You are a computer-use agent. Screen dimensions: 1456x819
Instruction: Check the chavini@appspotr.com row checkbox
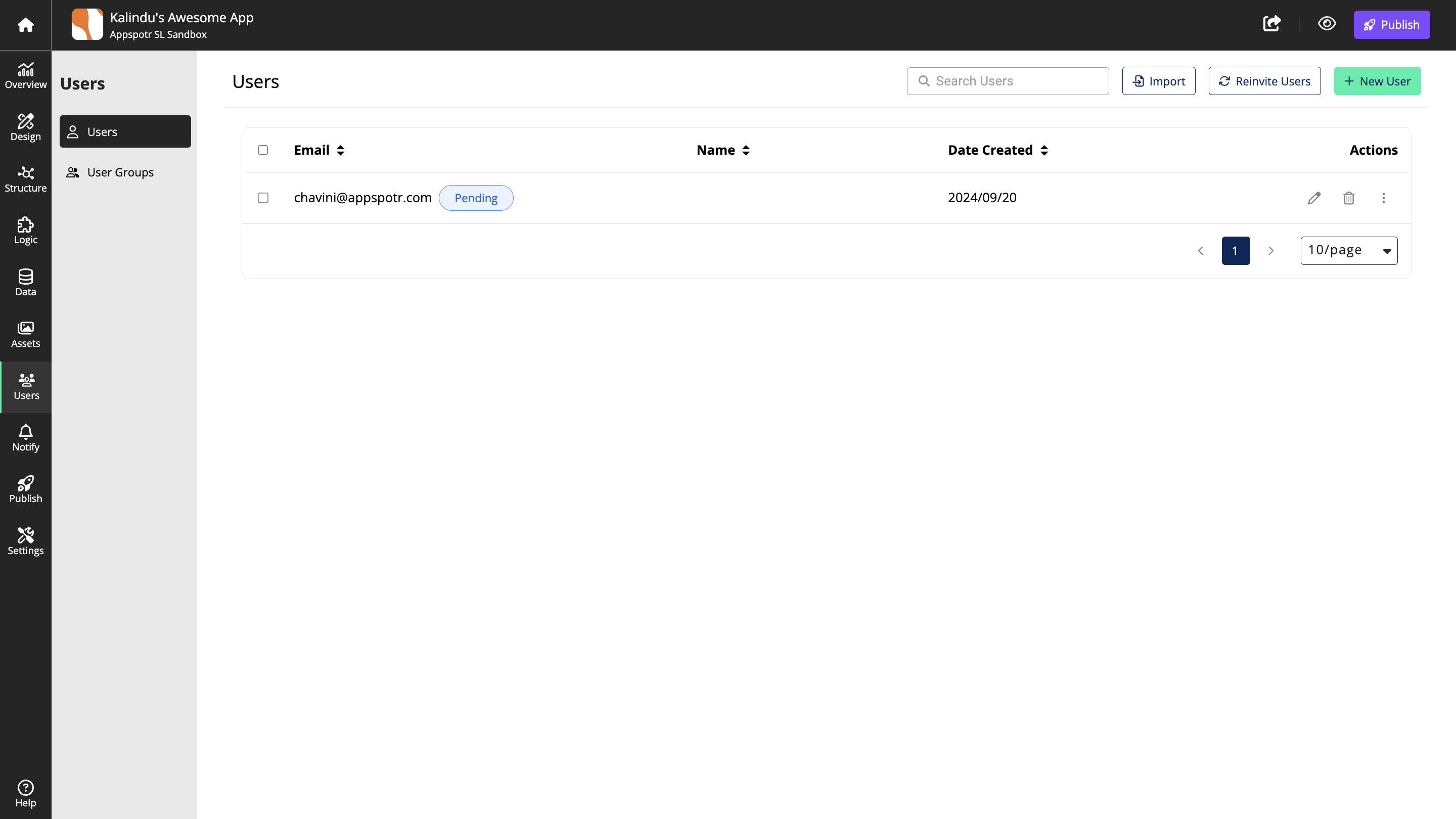pyautogui.click(x=263, y=198)
